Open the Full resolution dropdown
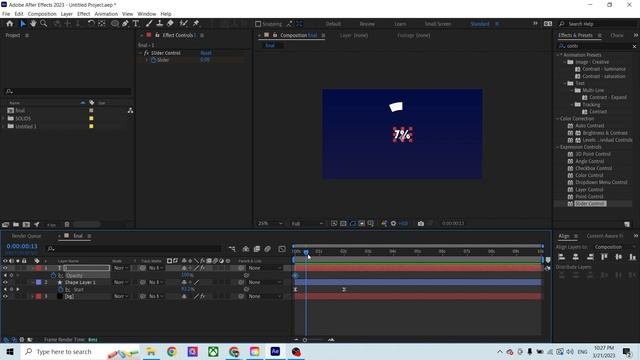The image size is (640, 360). (x=307, y=224)
